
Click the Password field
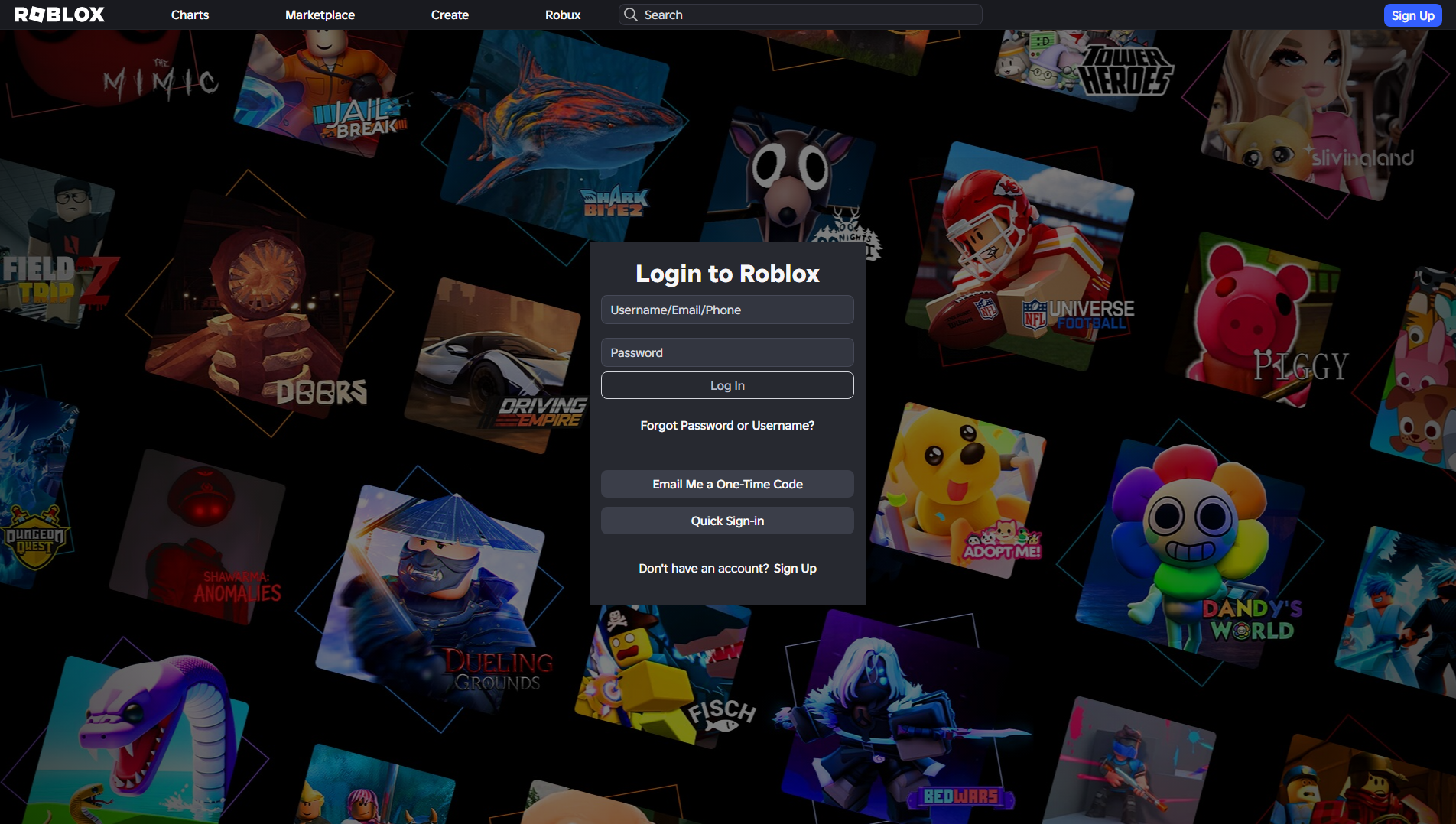point(727,352)
